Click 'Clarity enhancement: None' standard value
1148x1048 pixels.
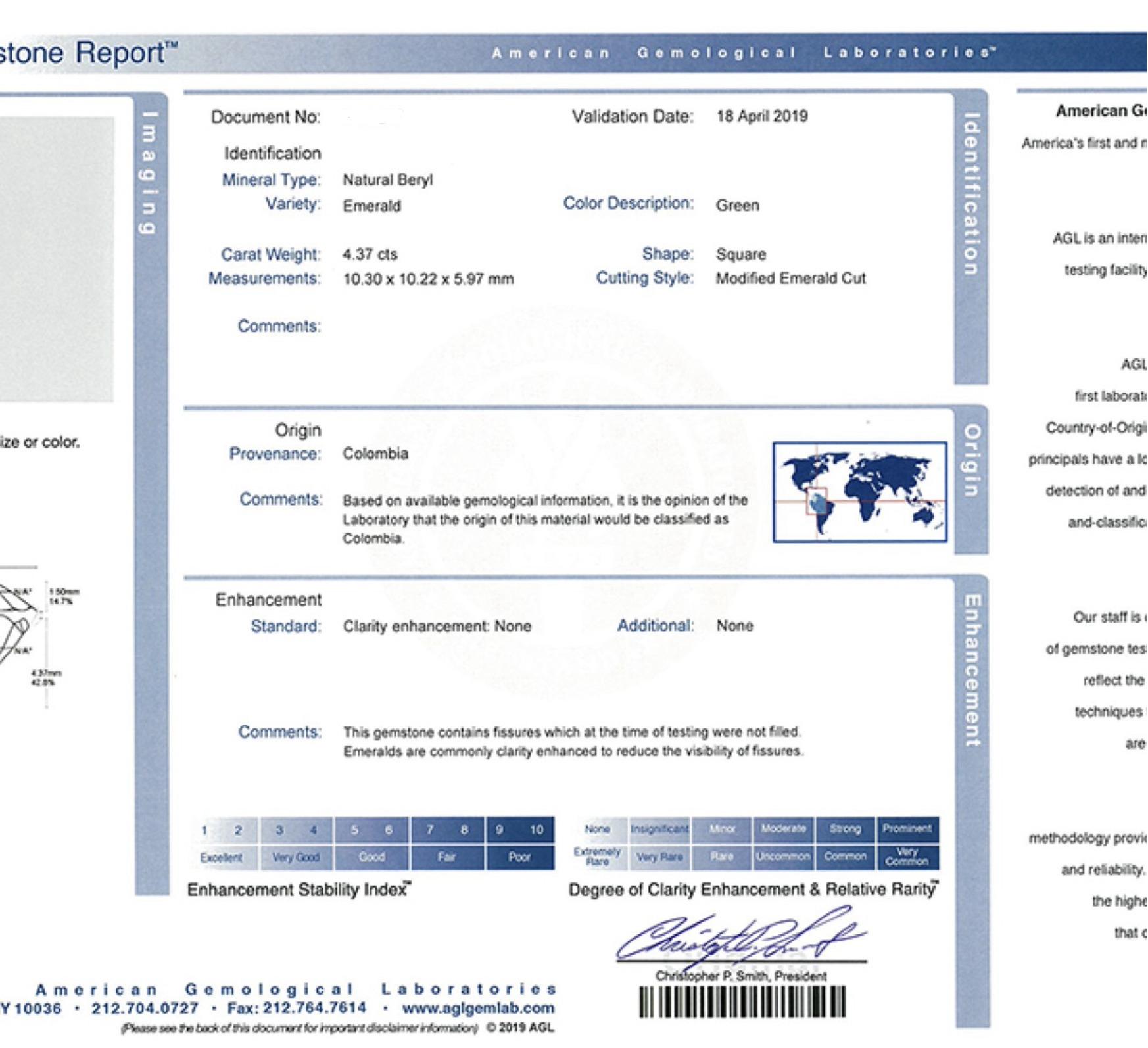pos(437,627)
